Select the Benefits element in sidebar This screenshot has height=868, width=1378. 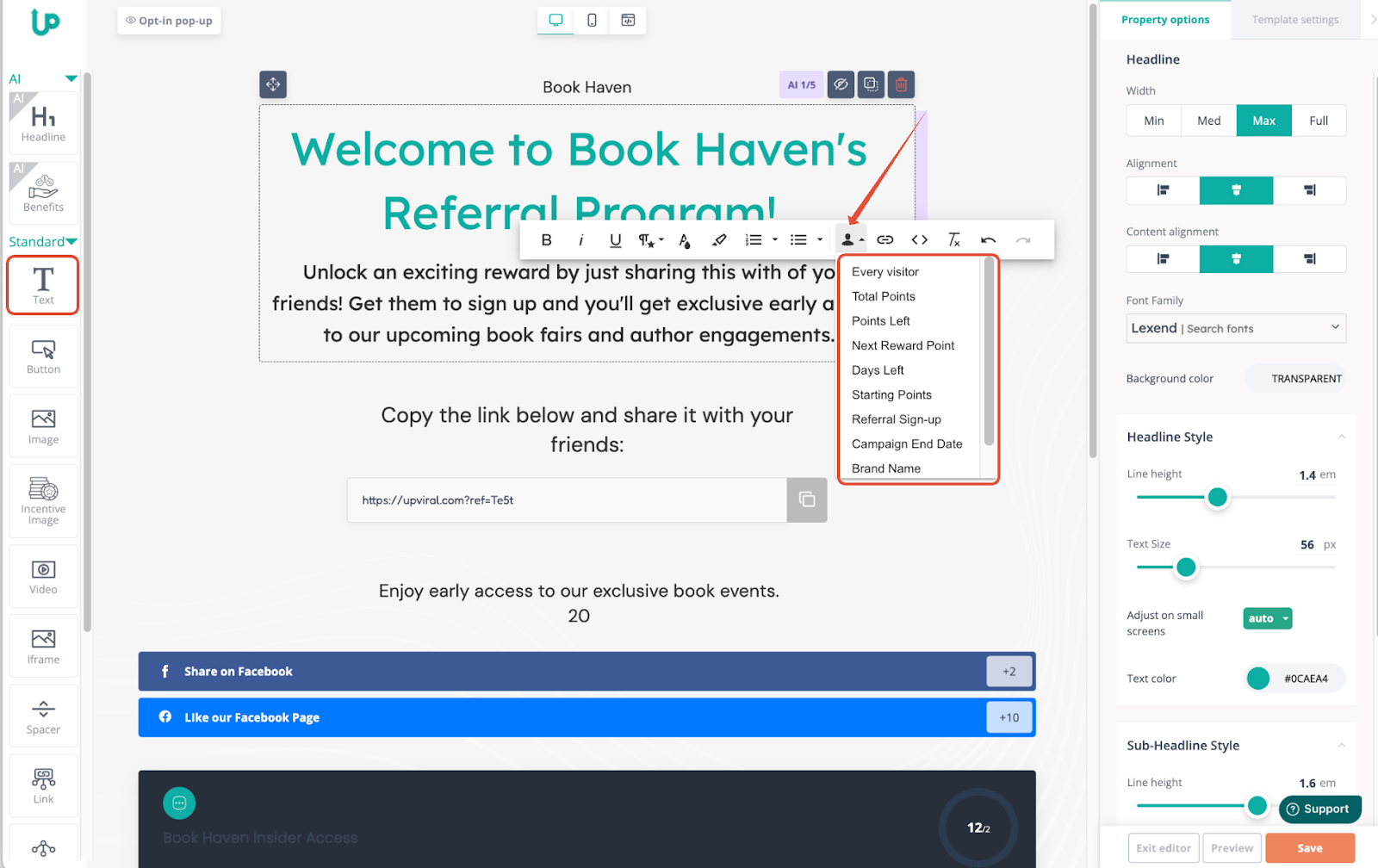click(x=43, y=192)
